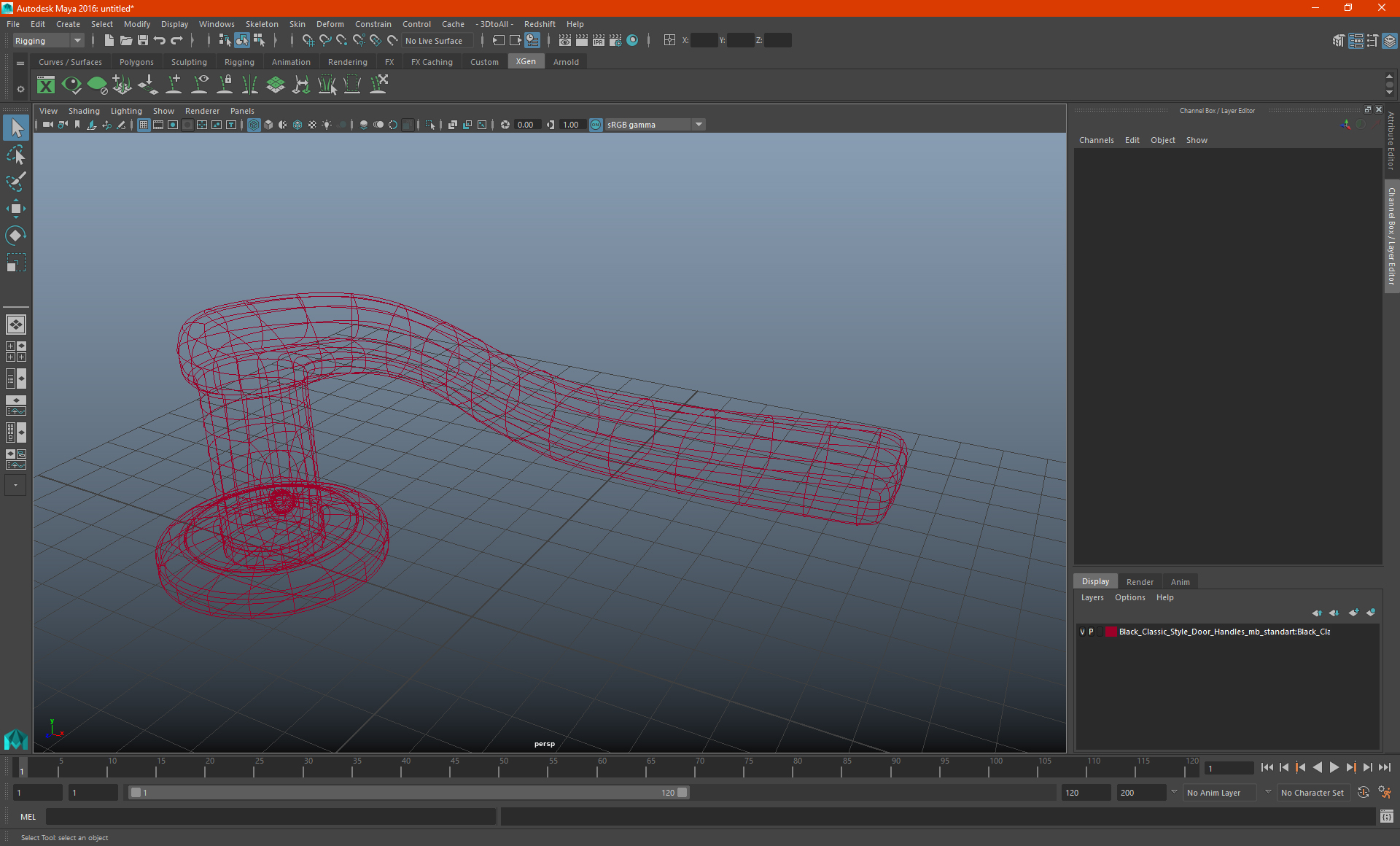The width and height of the screenshot is (1400, 846).
Task: Start IPR render from the status line
Action: (599, 41)
